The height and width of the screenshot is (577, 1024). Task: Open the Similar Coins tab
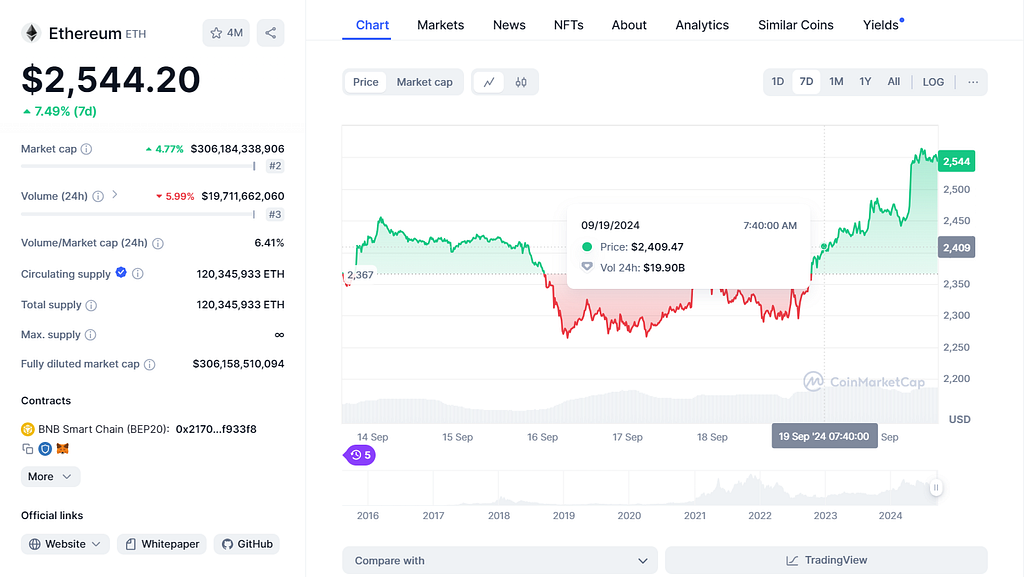(795, 25)
